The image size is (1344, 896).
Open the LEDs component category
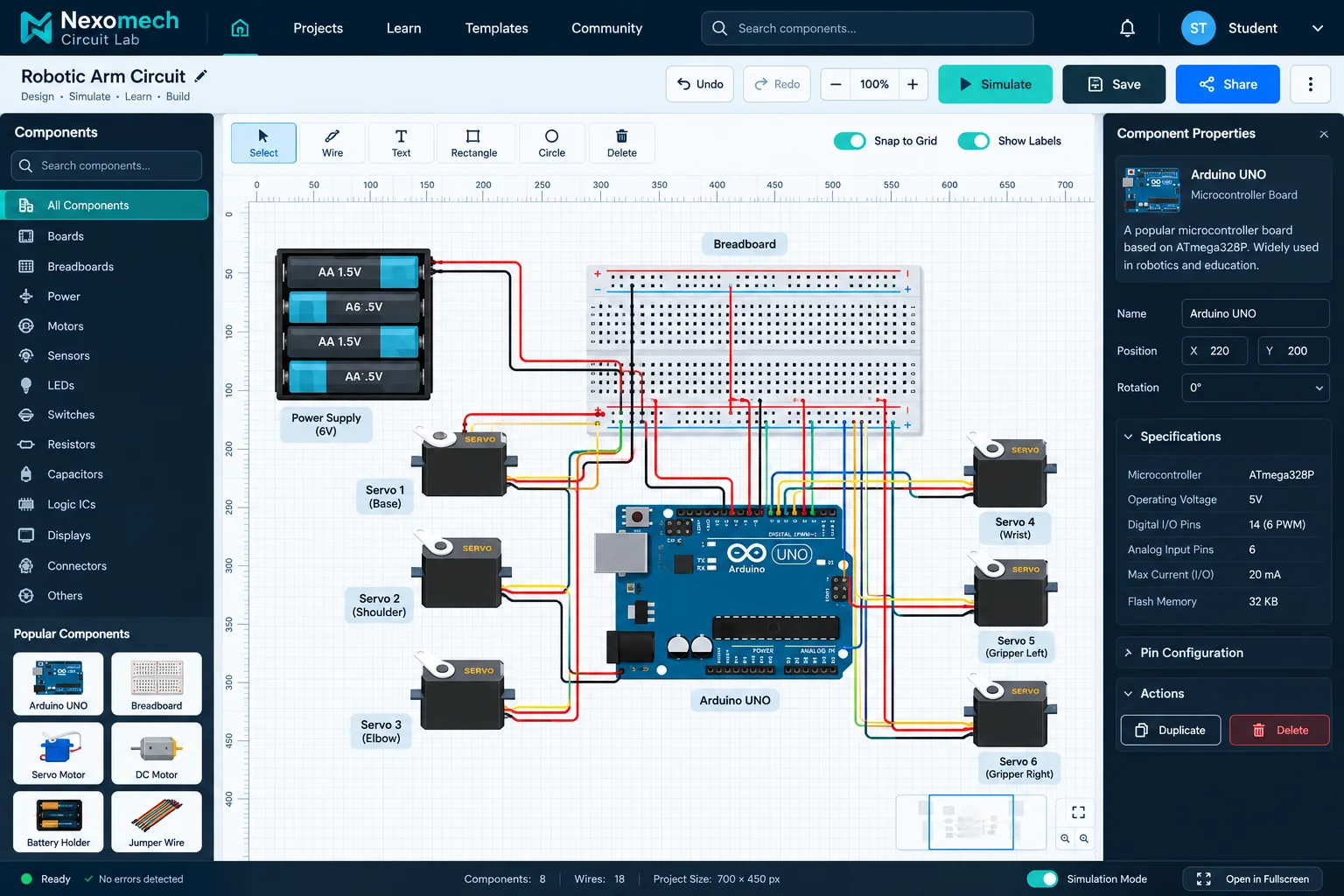point(106,385)
